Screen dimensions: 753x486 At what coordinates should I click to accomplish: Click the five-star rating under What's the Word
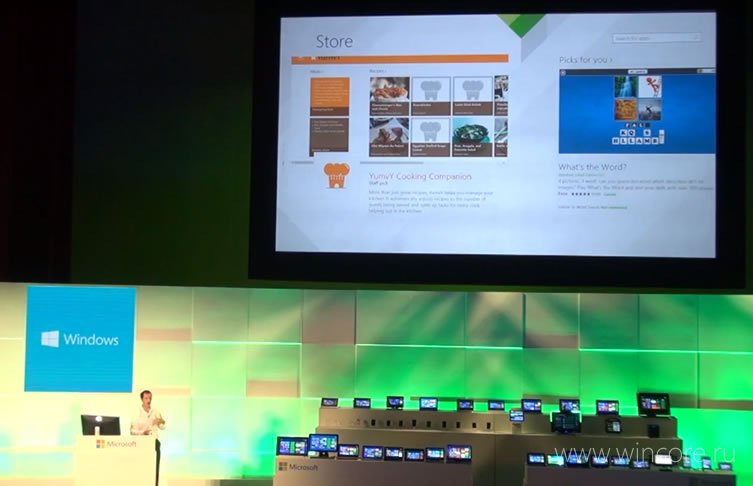(580, 194)
